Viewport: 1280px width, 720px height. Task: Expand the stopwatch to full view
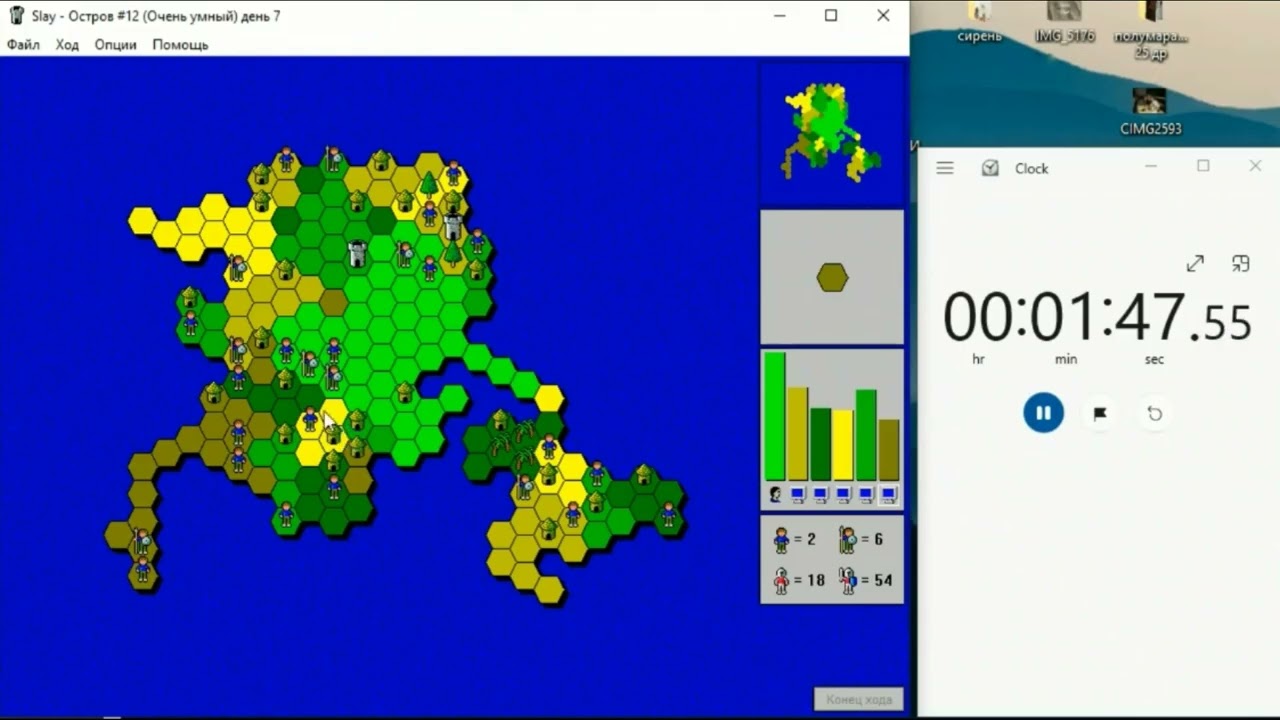(x=1195, y=264)
